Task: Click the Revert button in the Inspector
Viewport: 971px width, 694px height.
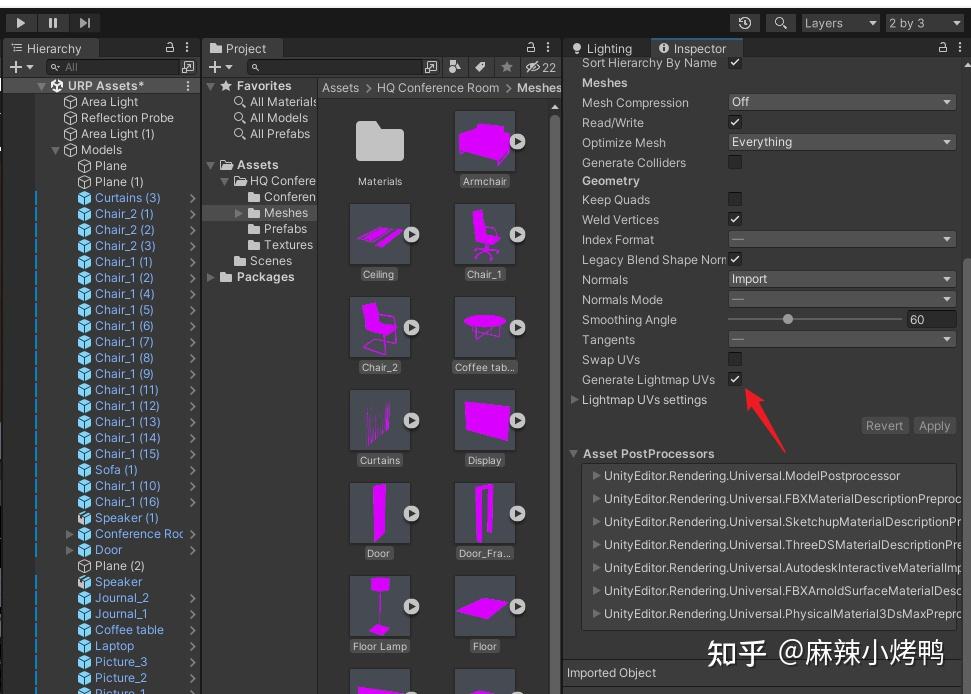Action: point(884,425)
